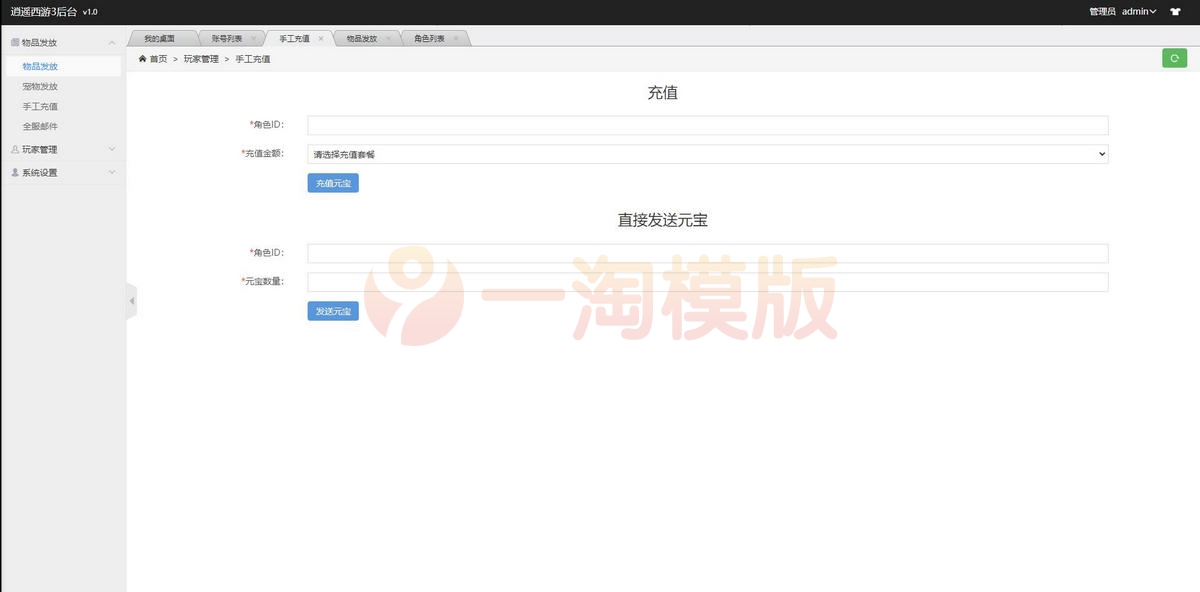Click the green refresh icon button

pos(1174,58)
